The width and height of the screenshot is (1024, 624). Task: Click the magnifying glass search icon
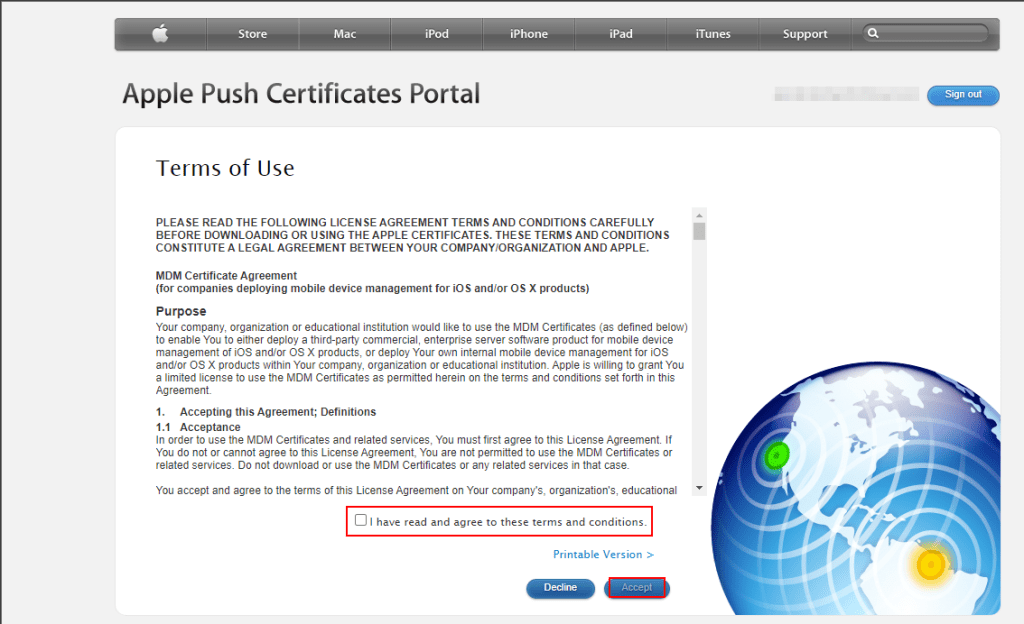point(873,34)
